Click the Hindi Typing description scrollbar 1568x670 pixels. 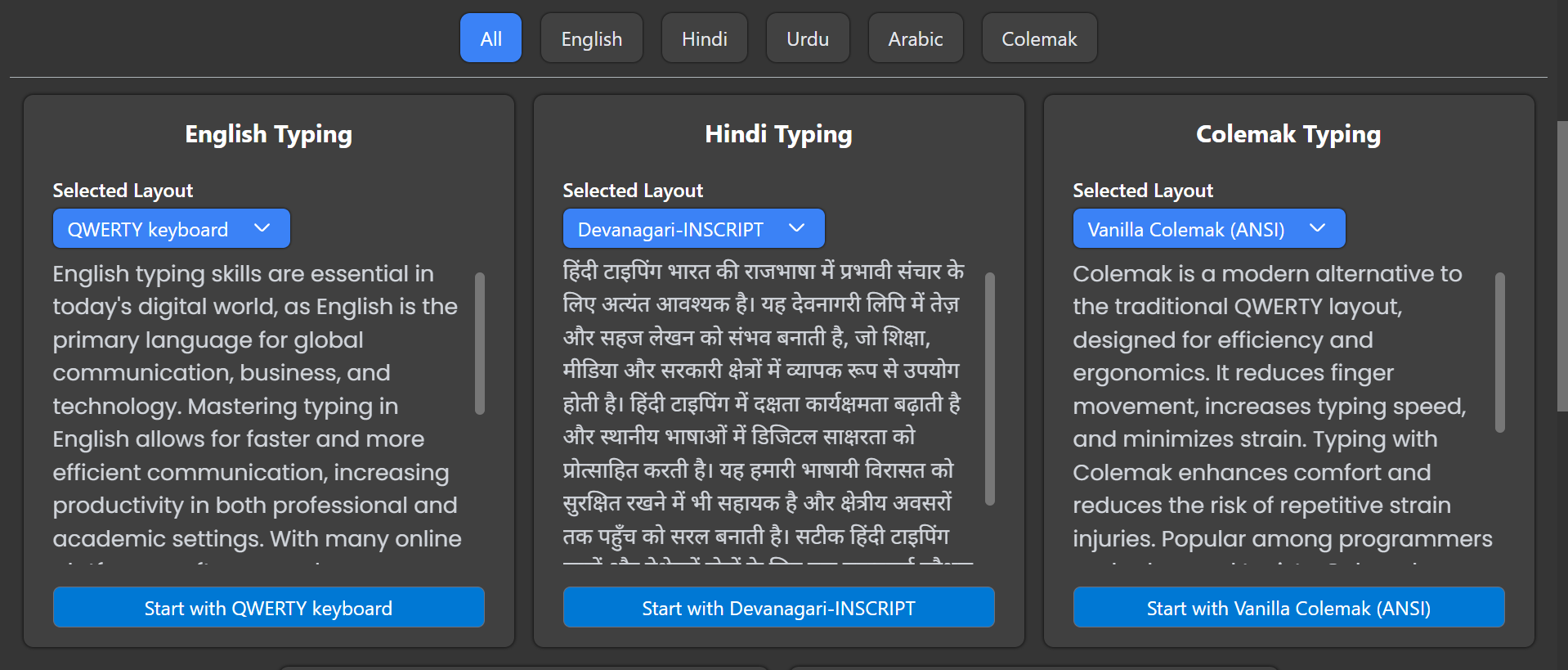(x=990, y=389)
